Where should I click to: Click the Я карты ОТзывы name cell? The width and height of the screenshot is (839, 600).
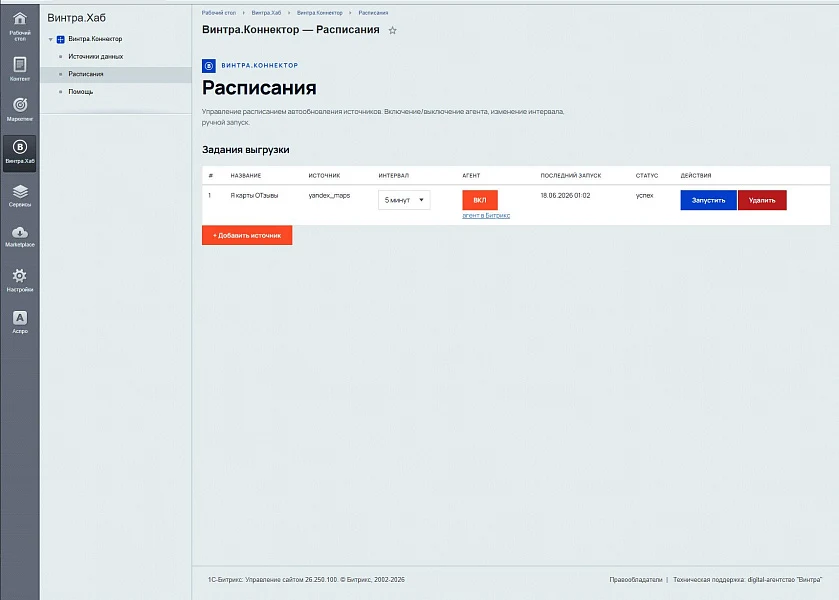pos(254,195)
